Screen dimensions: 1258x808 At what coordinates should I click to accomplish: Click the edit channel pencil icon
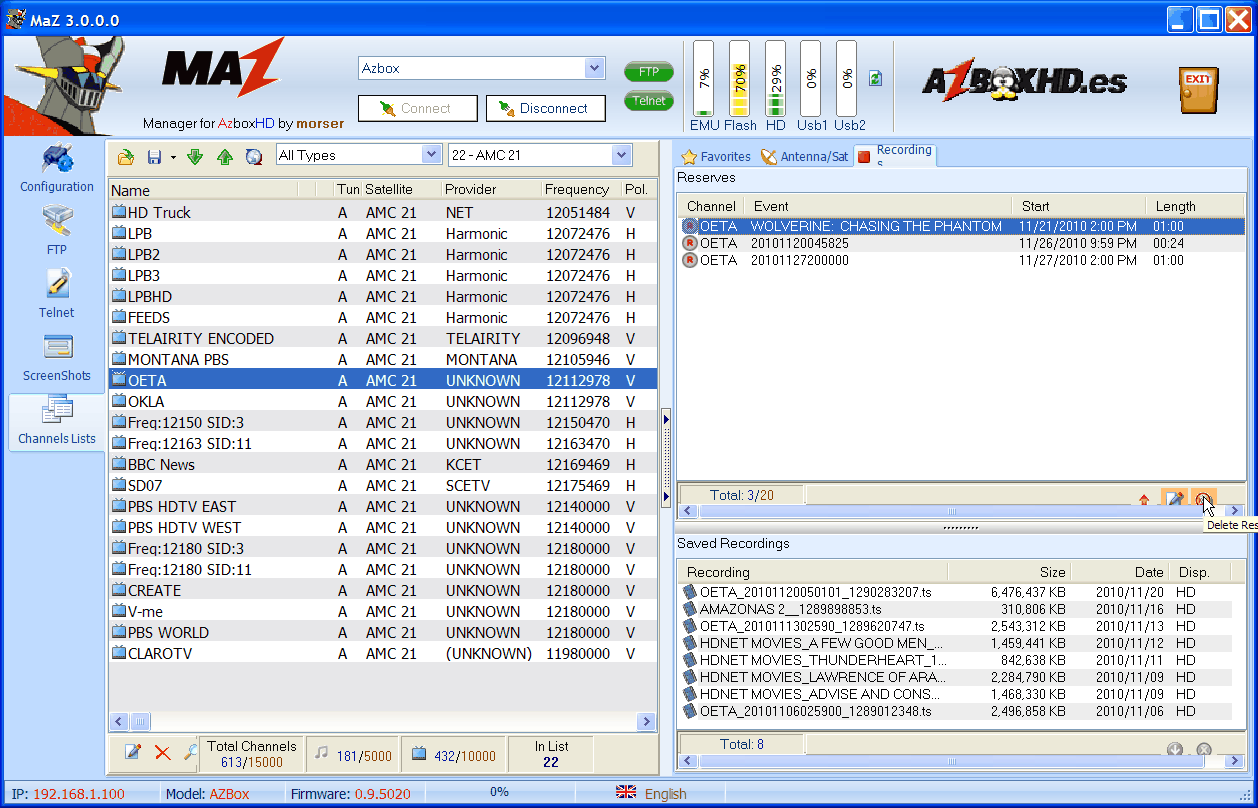tap(132, 752)
